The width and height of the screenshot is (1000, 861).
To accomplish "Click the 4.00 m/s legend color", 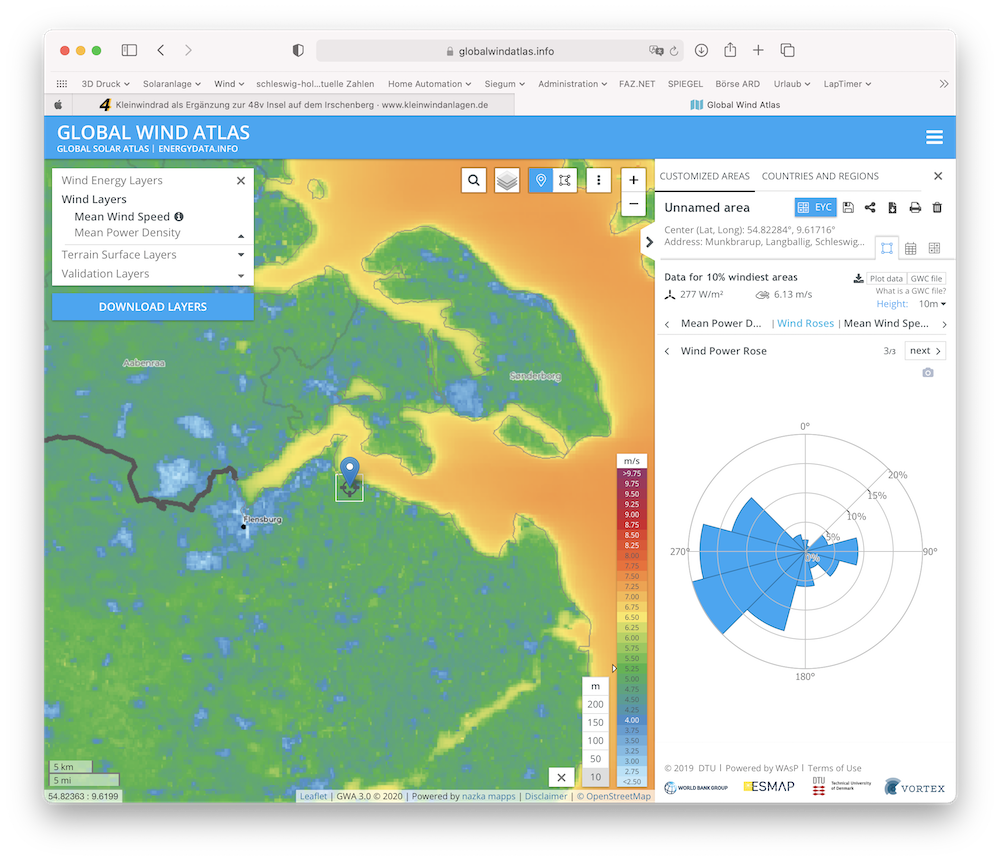I will point(631,720).
